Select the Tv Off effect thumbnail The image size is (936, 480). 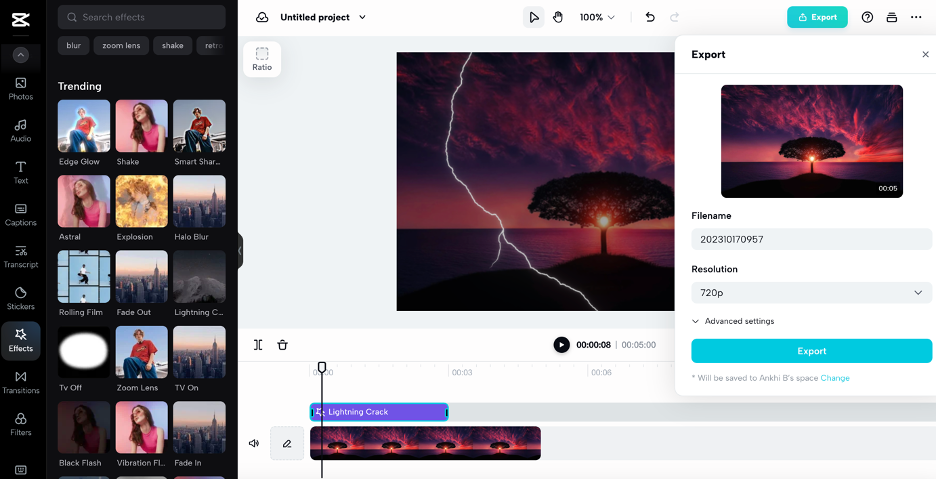coord(84,352)
